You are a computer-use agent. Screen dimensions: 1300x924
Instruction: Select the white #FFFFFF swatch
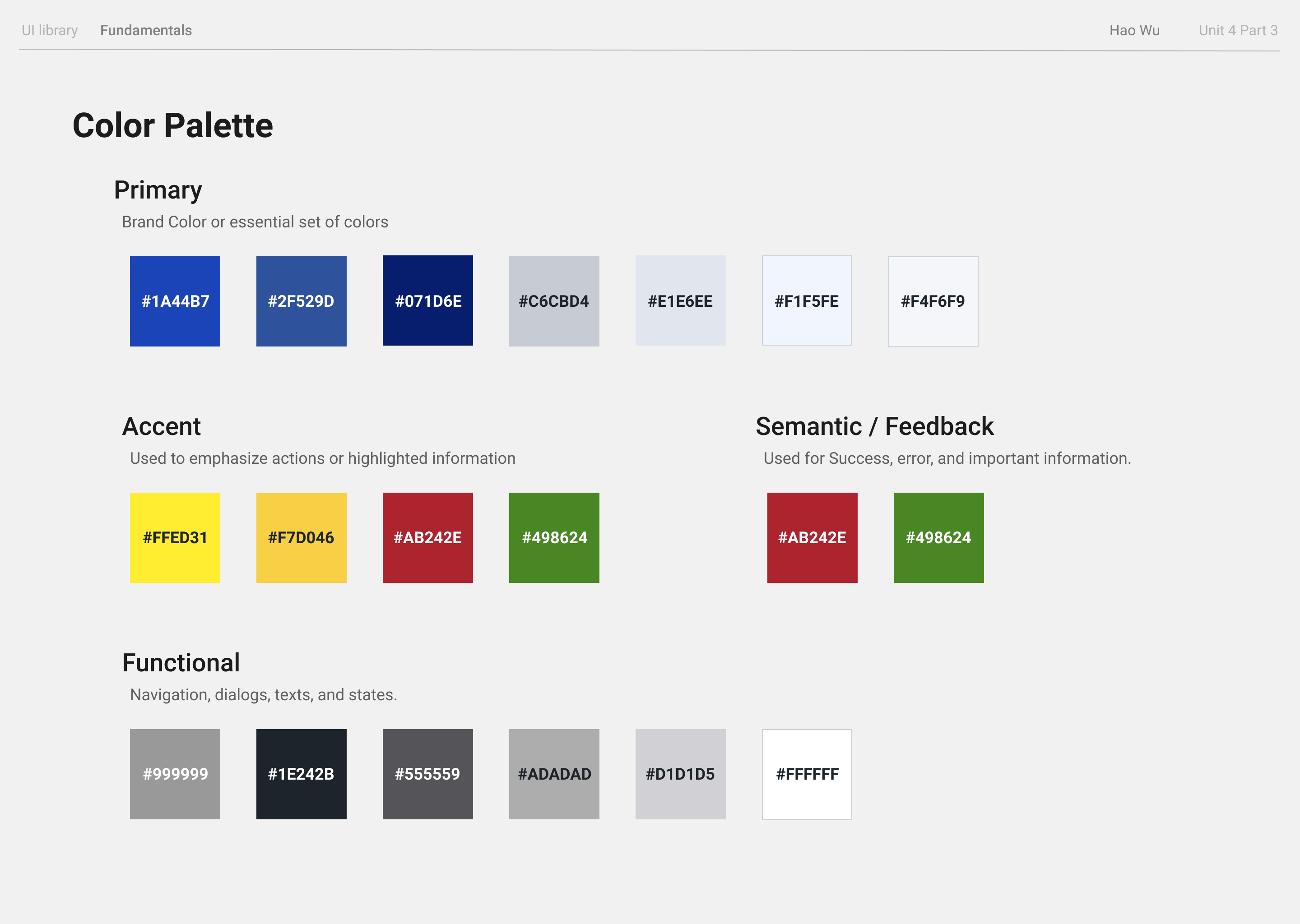[x=807, y=774]
